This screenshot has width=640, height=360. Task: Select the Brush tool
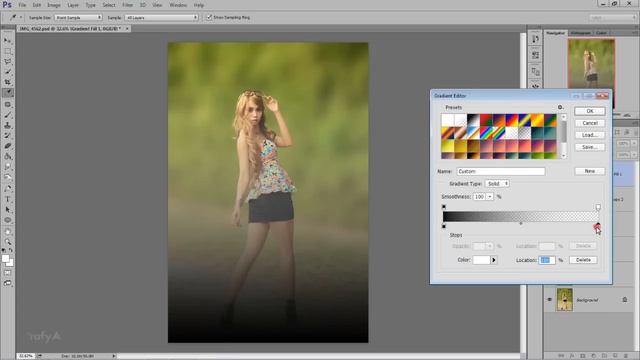[x=7, y=115]
